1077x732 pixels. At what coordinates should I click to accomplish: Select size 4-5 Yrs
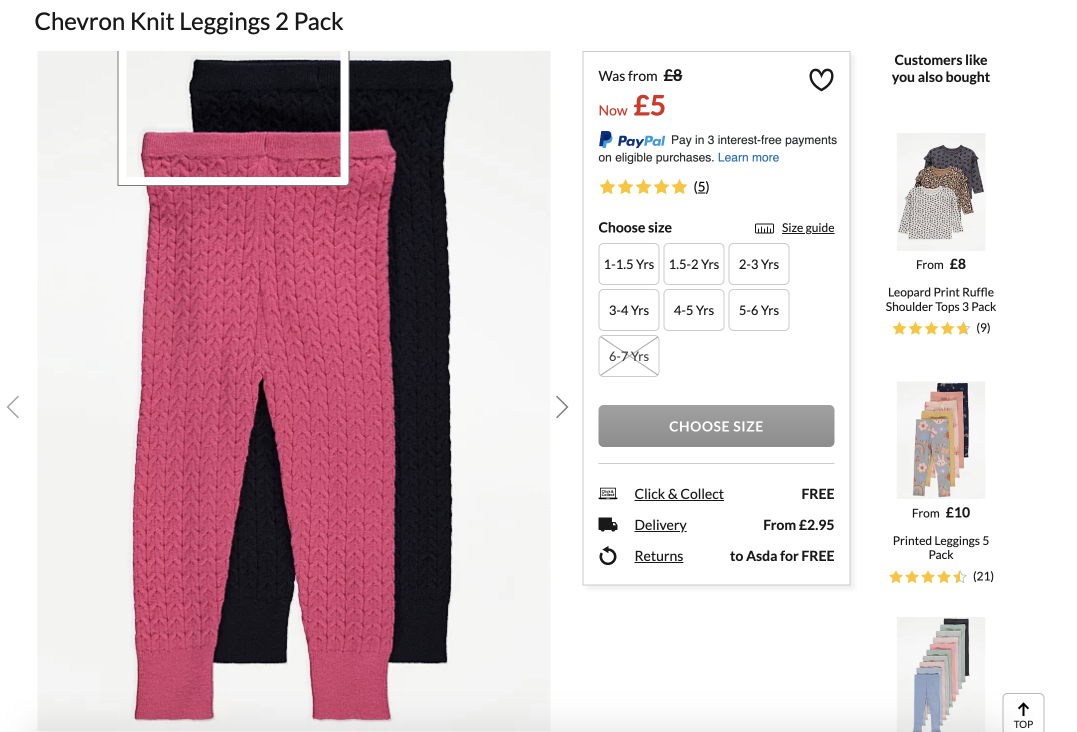click(x=694, y=310)
